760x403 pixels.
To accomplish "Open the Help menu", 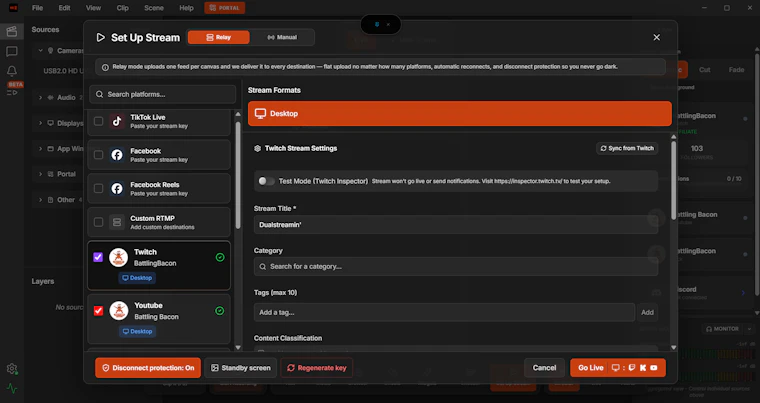I will pos(186,8).
